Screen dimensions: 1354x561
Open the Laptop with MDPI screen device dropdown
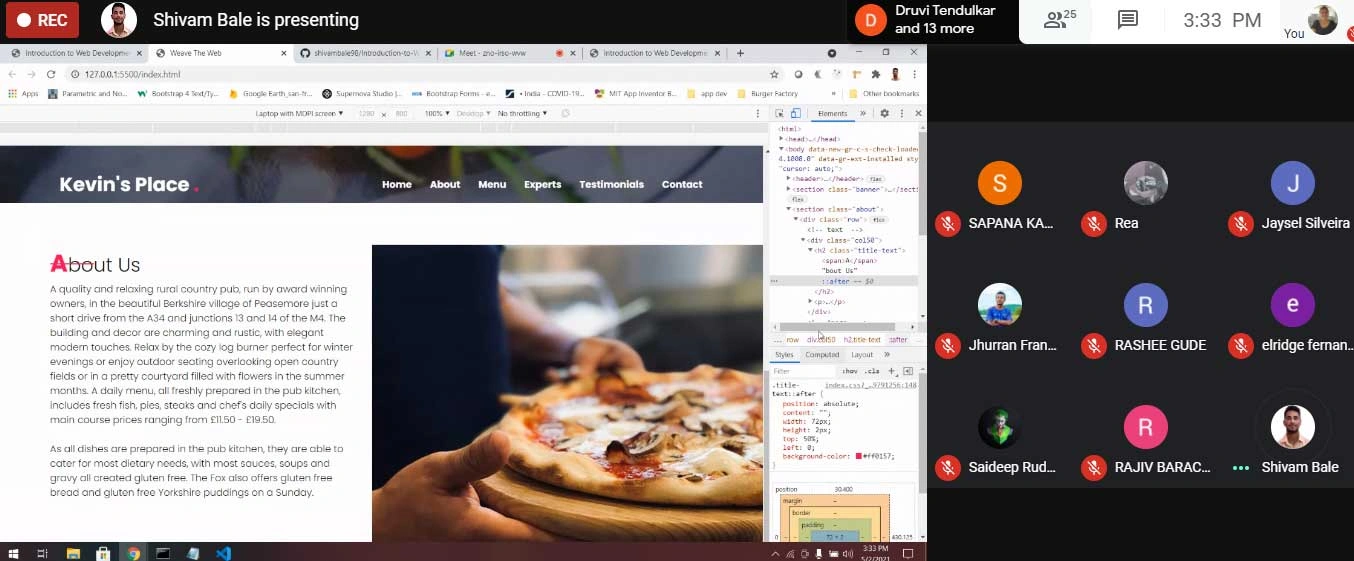click(x=299, y=114)
